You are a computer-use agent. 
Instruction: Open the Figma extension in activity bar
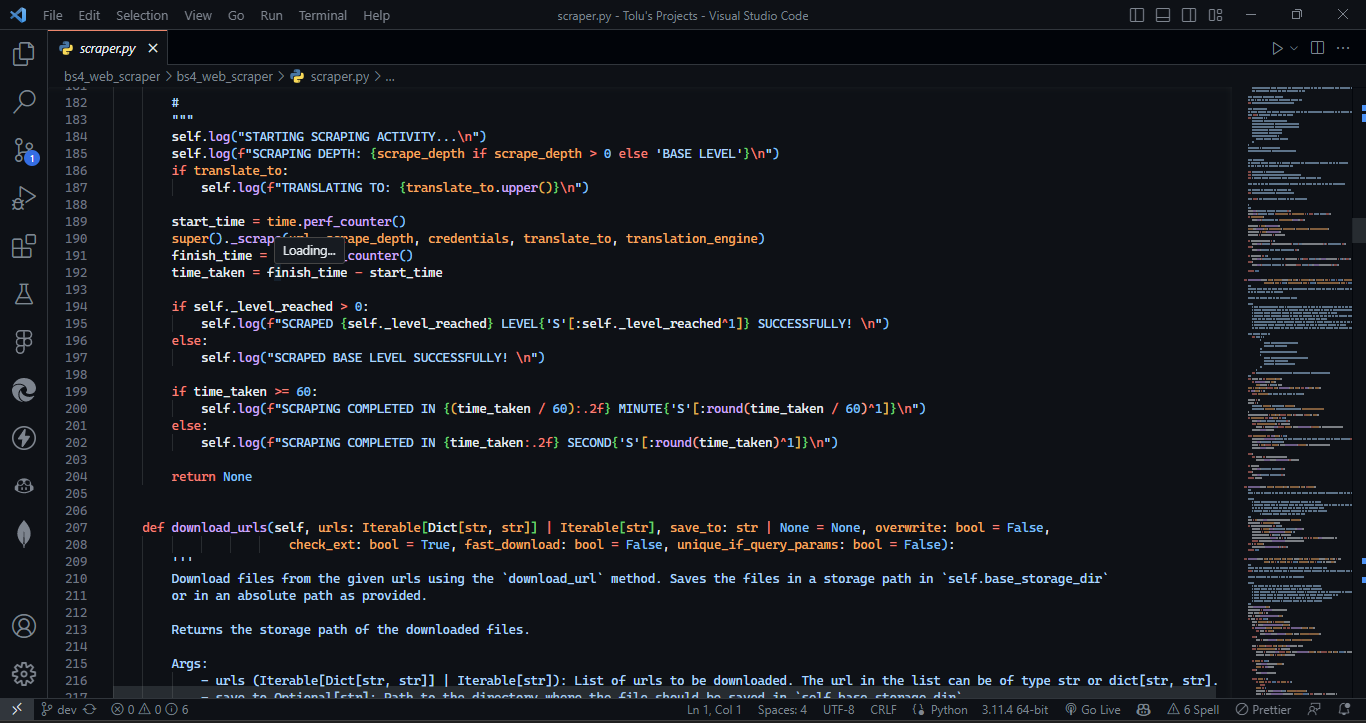point(23,342)
